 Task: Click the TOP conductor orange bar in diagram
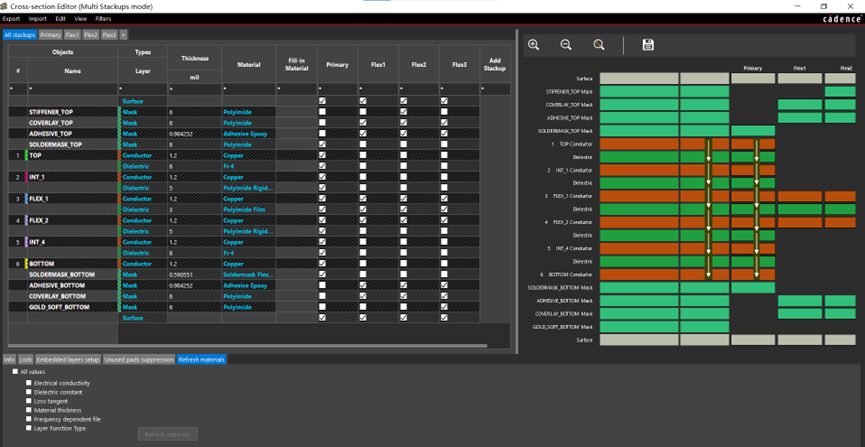tap(638, 144)
